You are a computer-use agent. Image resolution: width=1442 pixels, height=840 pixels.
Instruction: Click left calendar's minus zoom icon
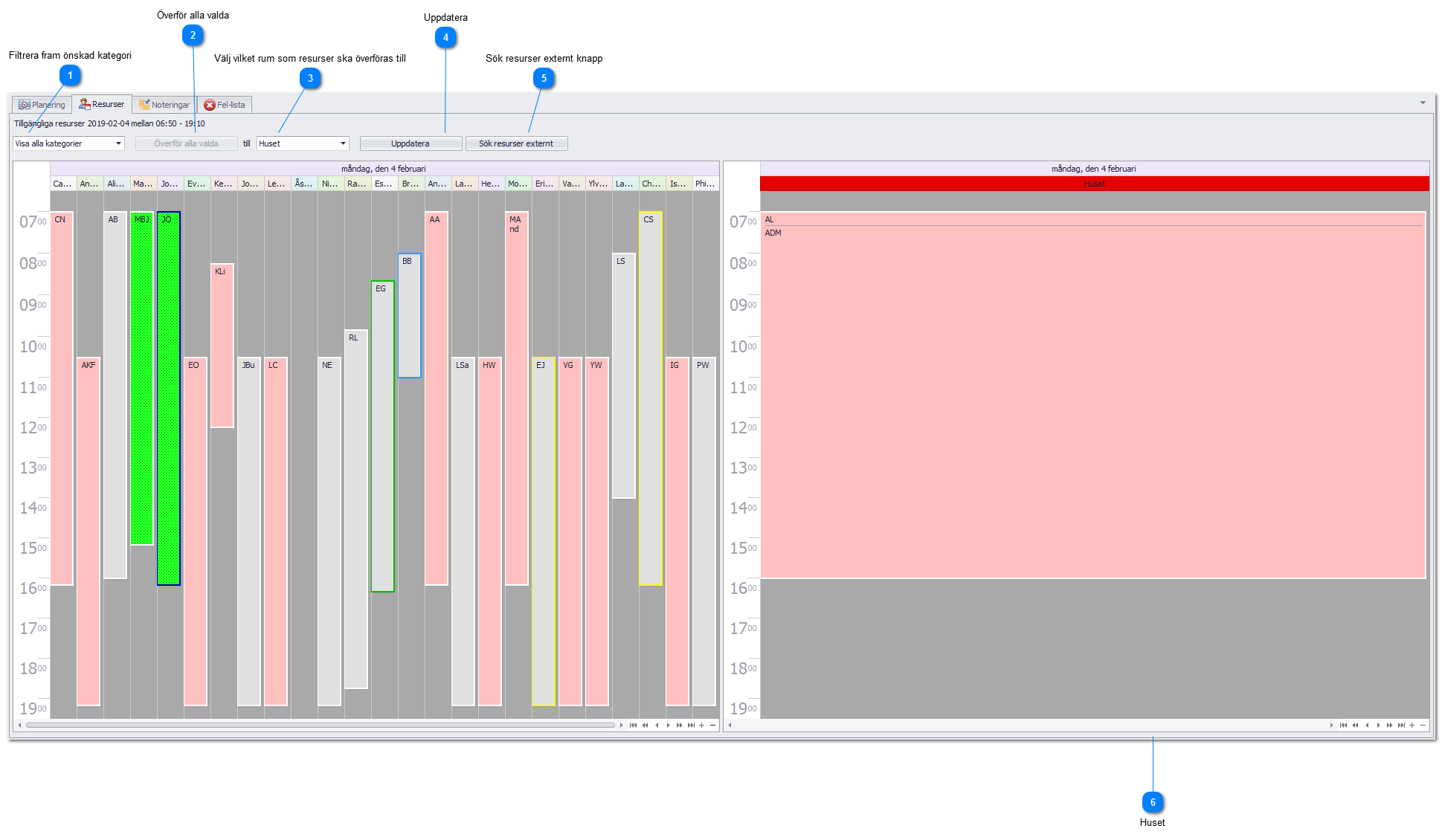click(712, 725)
